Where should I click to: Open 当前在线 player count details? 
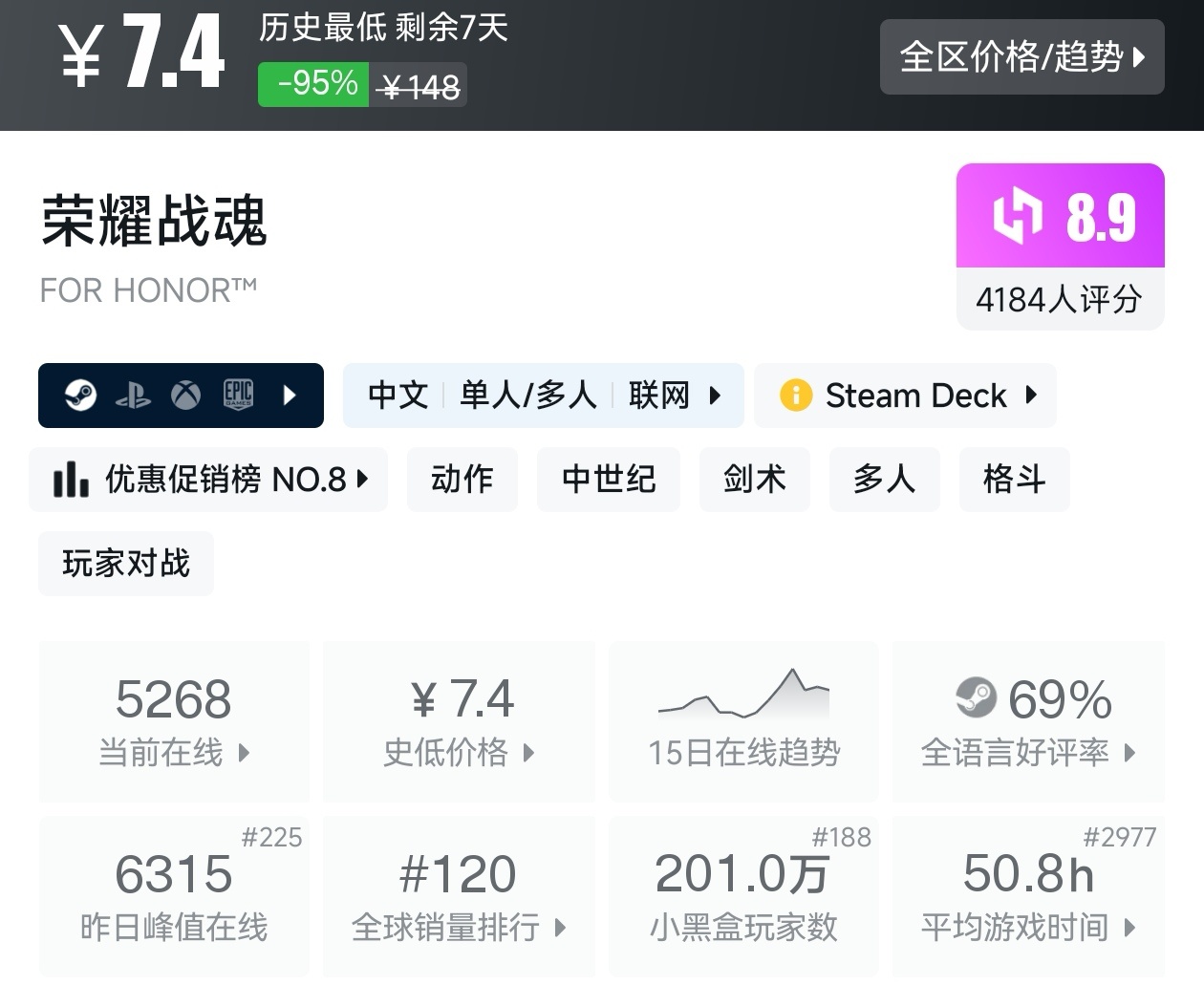(174, 721)
